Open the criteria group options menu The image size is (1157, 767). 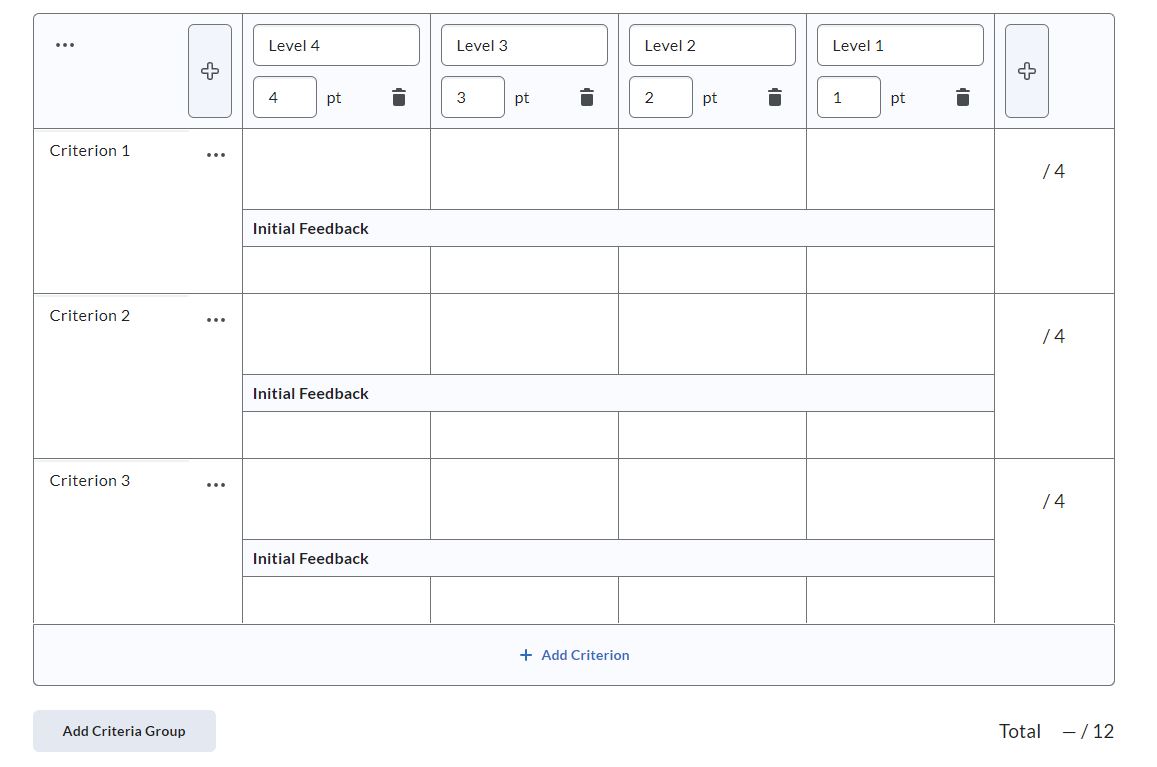point(65,44)
